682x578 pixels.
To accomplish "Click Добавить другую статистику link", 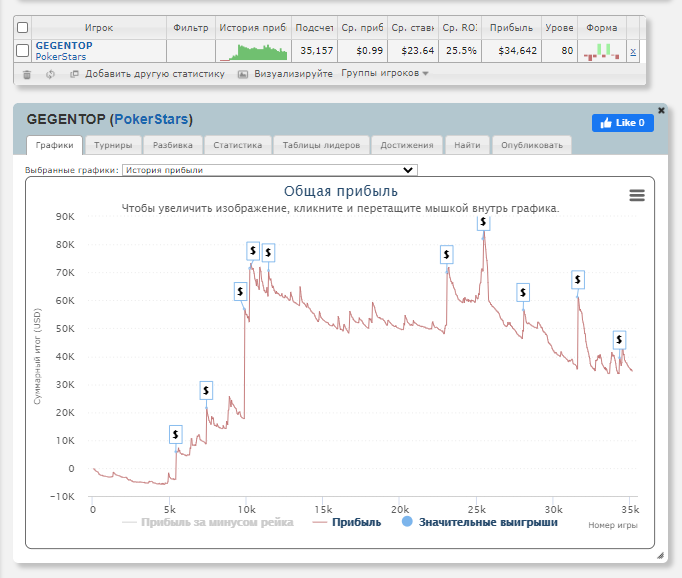I will click(155, 74).
